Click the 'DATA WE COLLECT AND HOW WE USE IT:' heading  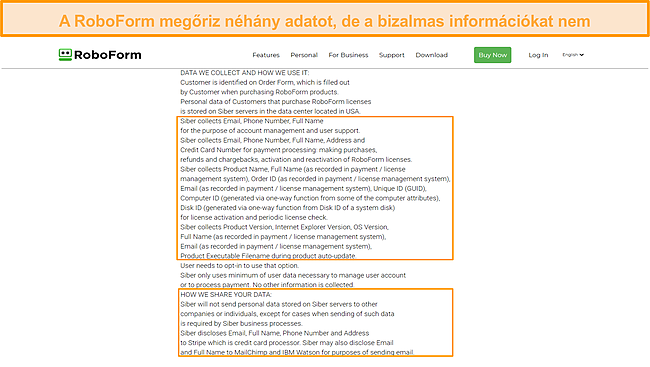(x=245, y=73)
